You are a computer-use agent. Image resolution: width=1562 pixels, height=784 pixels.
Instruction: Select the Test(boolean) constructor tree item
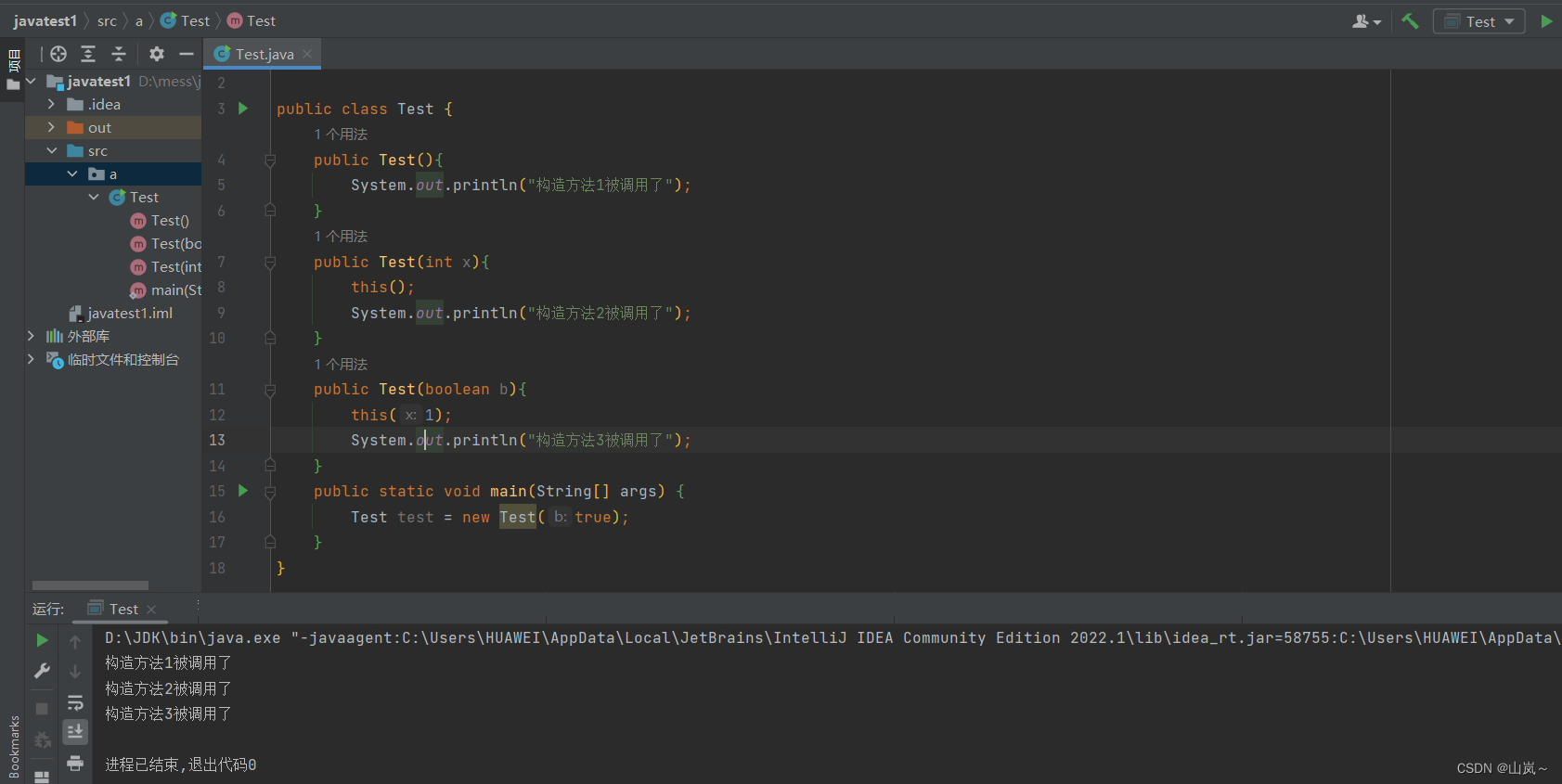click(166, 243)
